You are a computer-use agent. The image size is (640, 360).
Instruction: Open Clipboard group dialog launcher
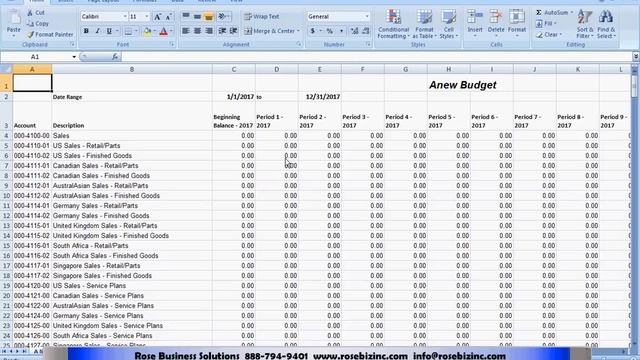(73, 44)
